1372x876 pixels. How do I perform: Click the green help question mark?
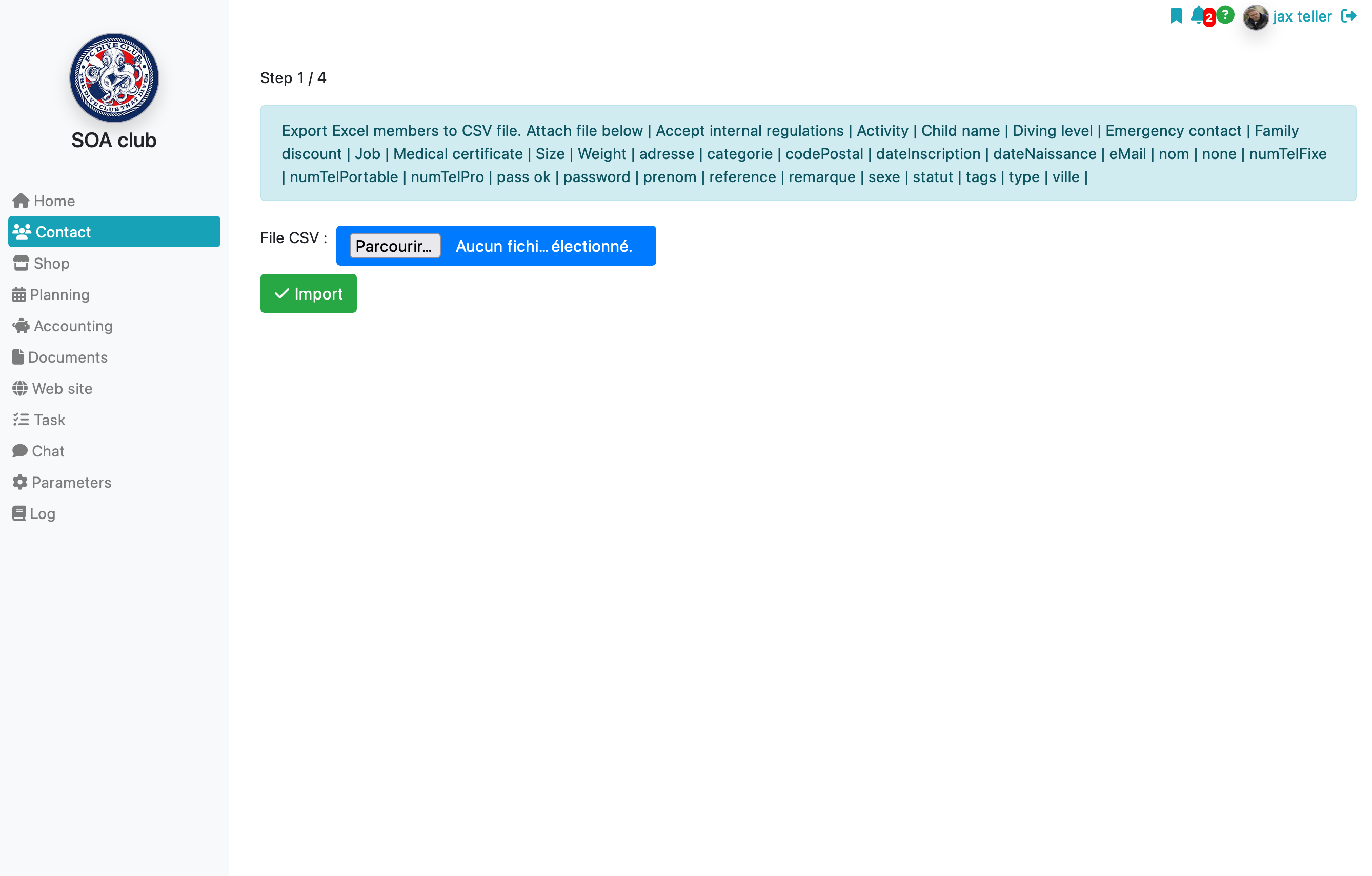coord(1225,15)
